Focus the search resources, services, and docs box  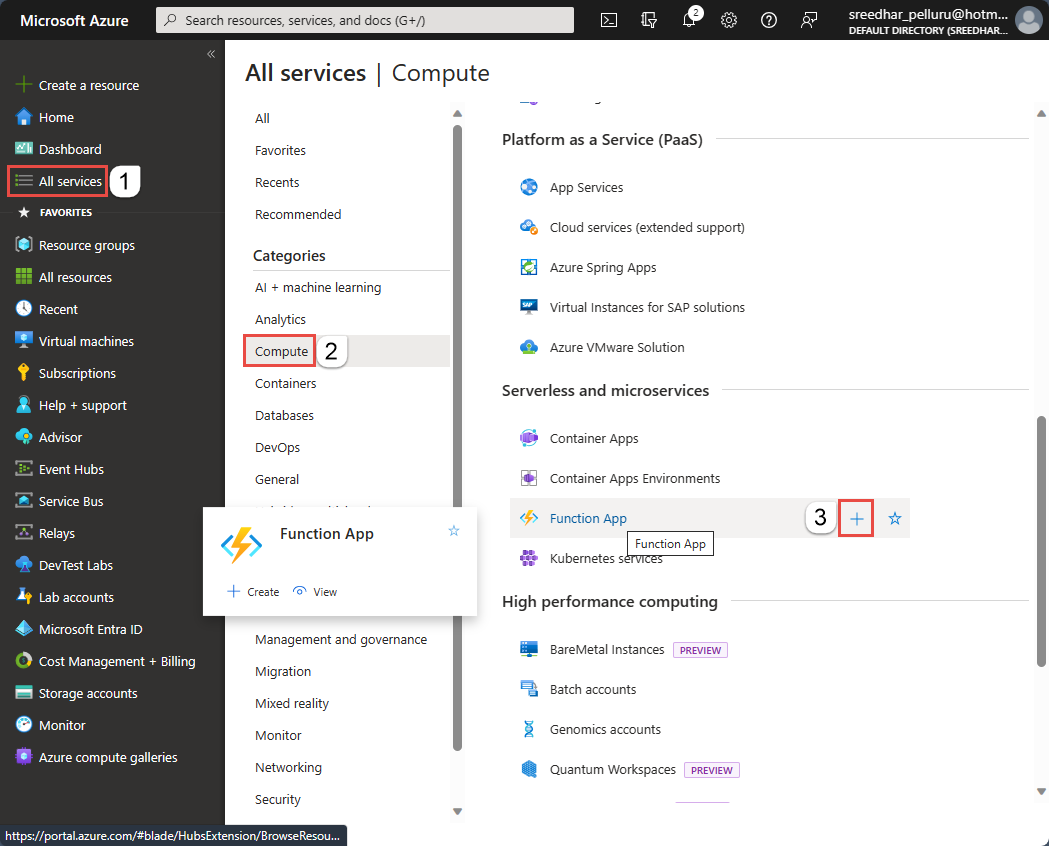coord(365,20)
